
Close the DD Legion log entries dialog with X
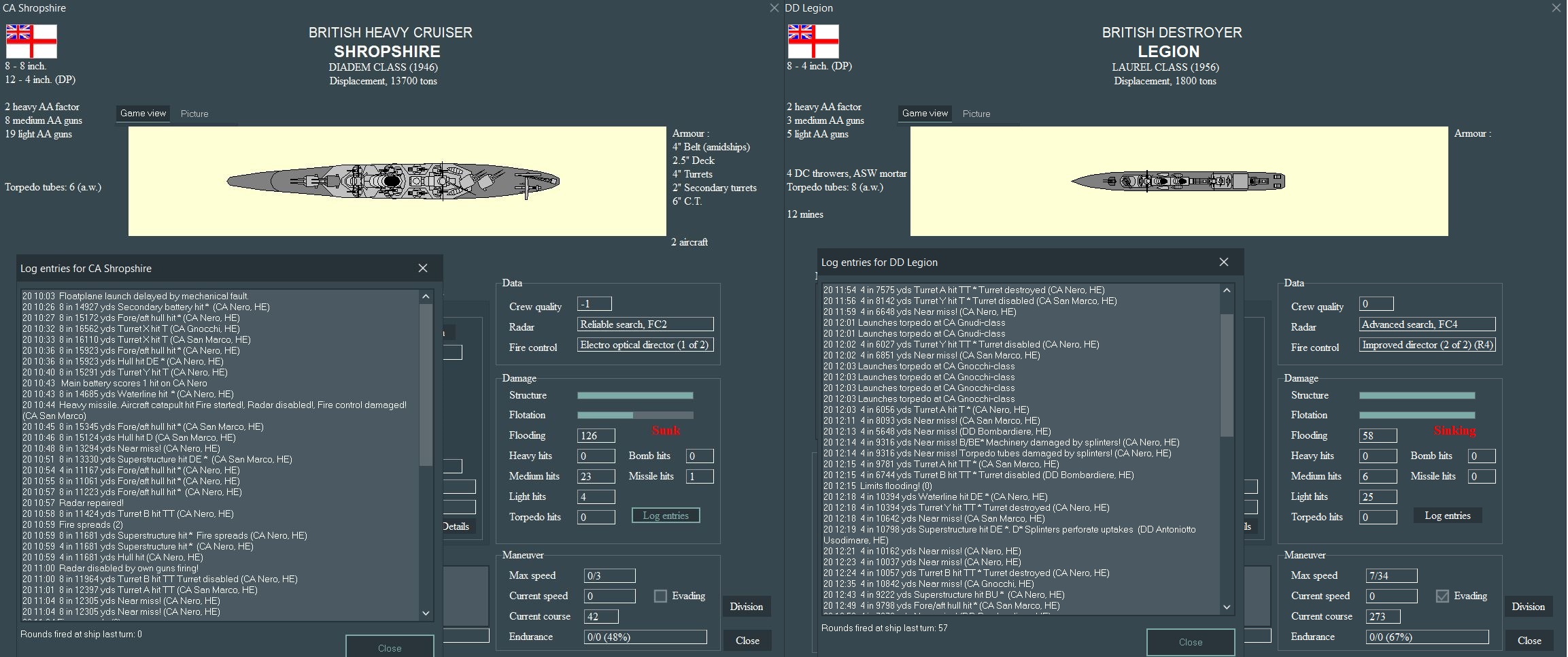[x=1224, y=262]
